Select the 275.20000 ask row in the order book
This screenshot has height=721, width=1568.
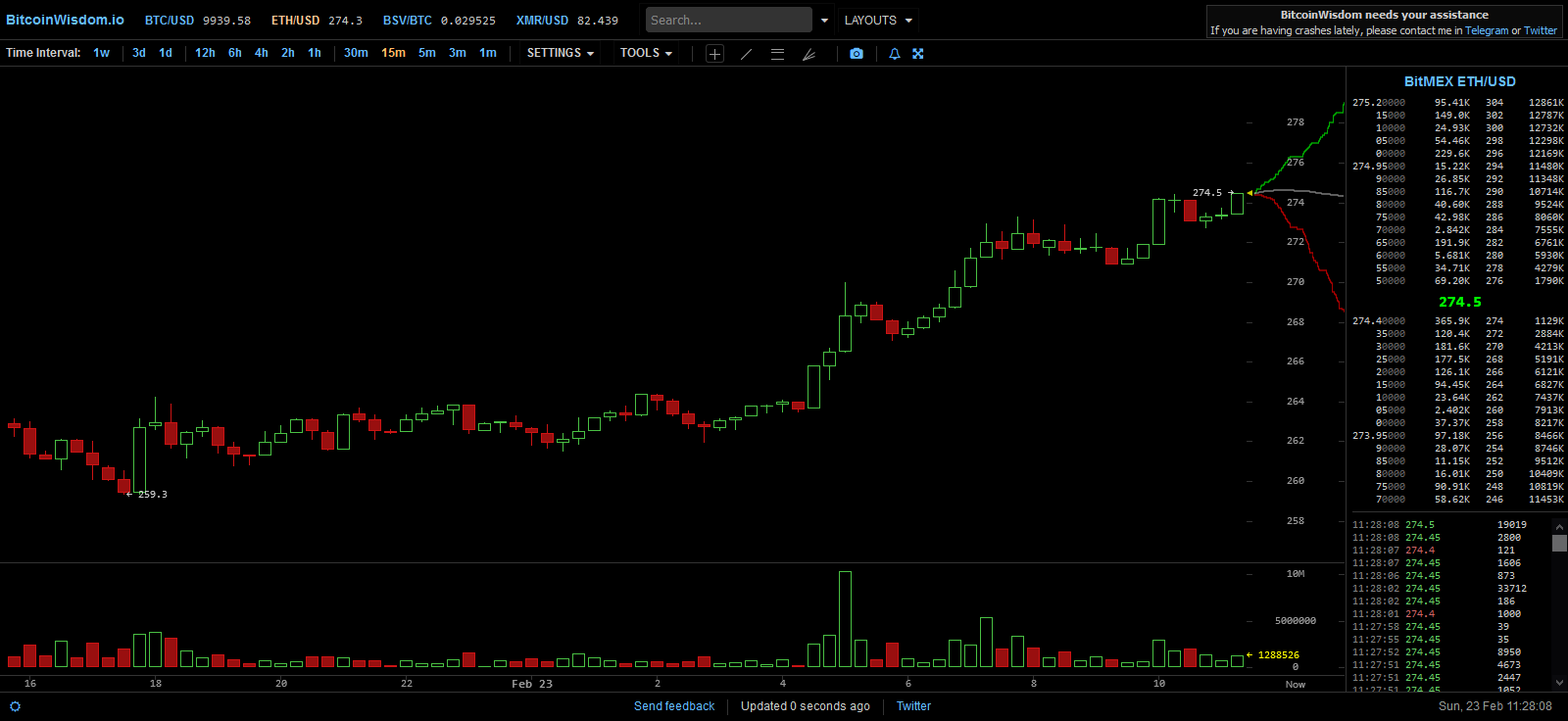pyautogui.click(x=1458, y=103)
